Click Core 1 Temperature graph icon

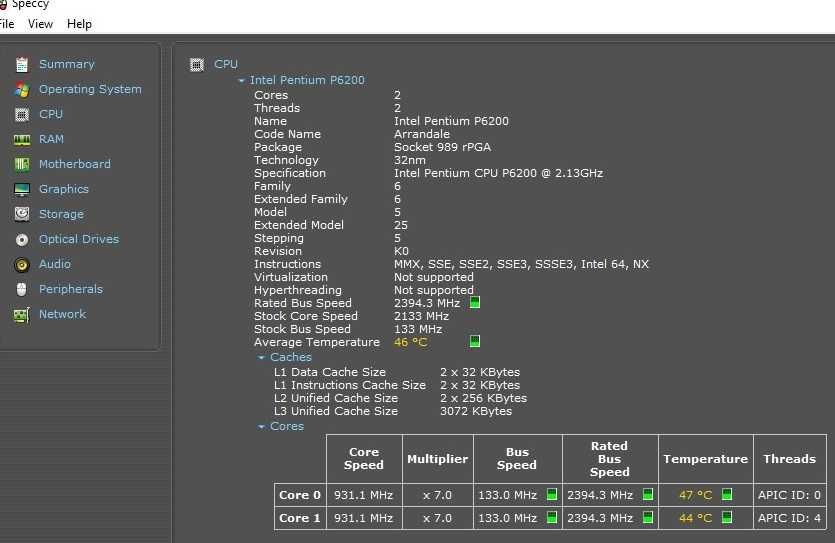pos(726,517)
